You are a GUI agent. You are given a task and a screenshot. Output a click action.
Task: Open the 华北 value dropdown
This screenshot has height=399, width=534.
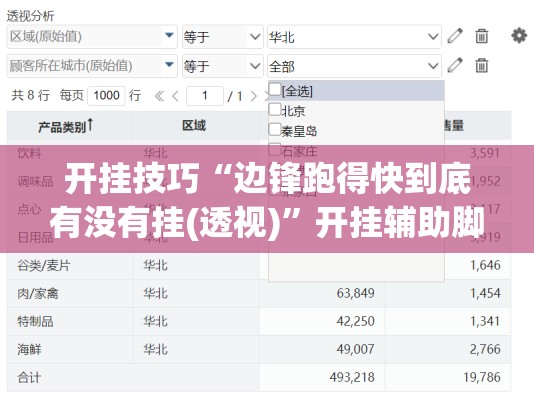pos(433,36)
